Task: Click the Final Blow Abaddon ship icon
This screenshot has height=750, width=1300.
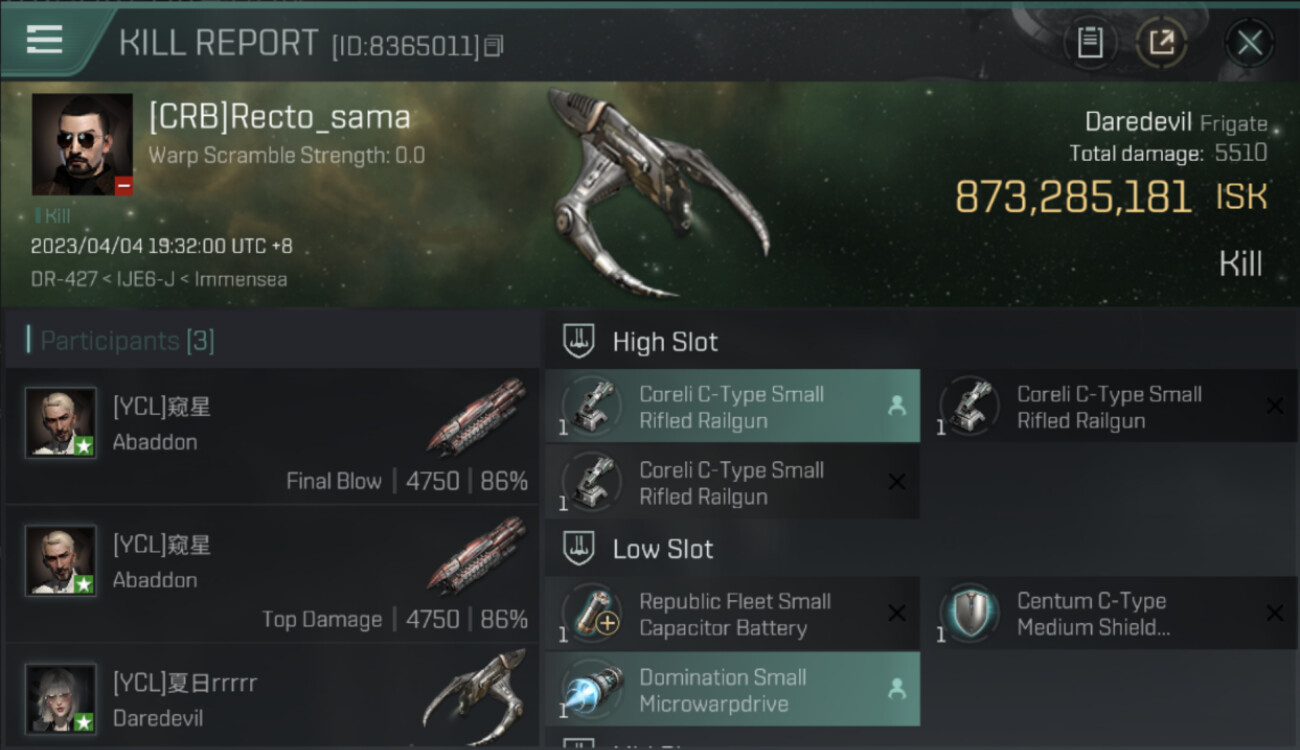Action: tap(476, 415)
